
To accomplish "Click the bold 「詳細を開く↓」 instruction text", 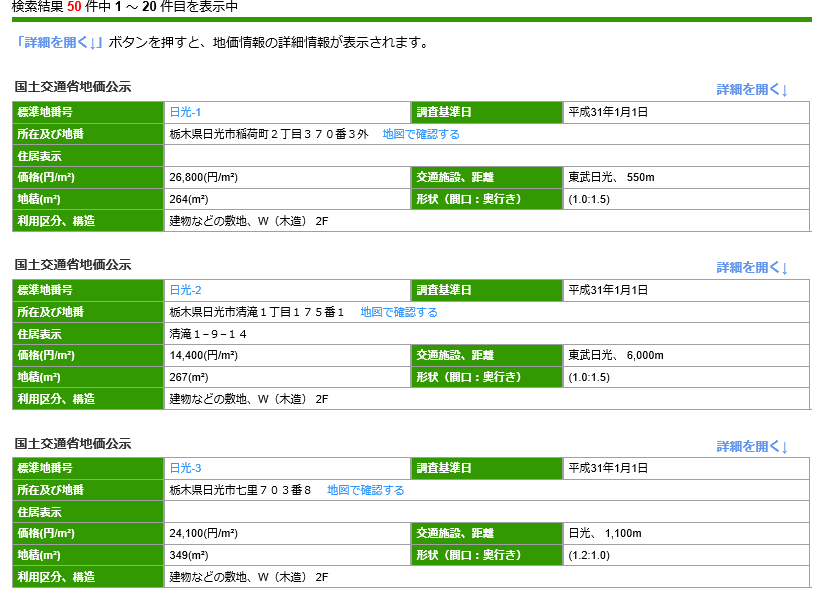I will click(x=60, y=43).
